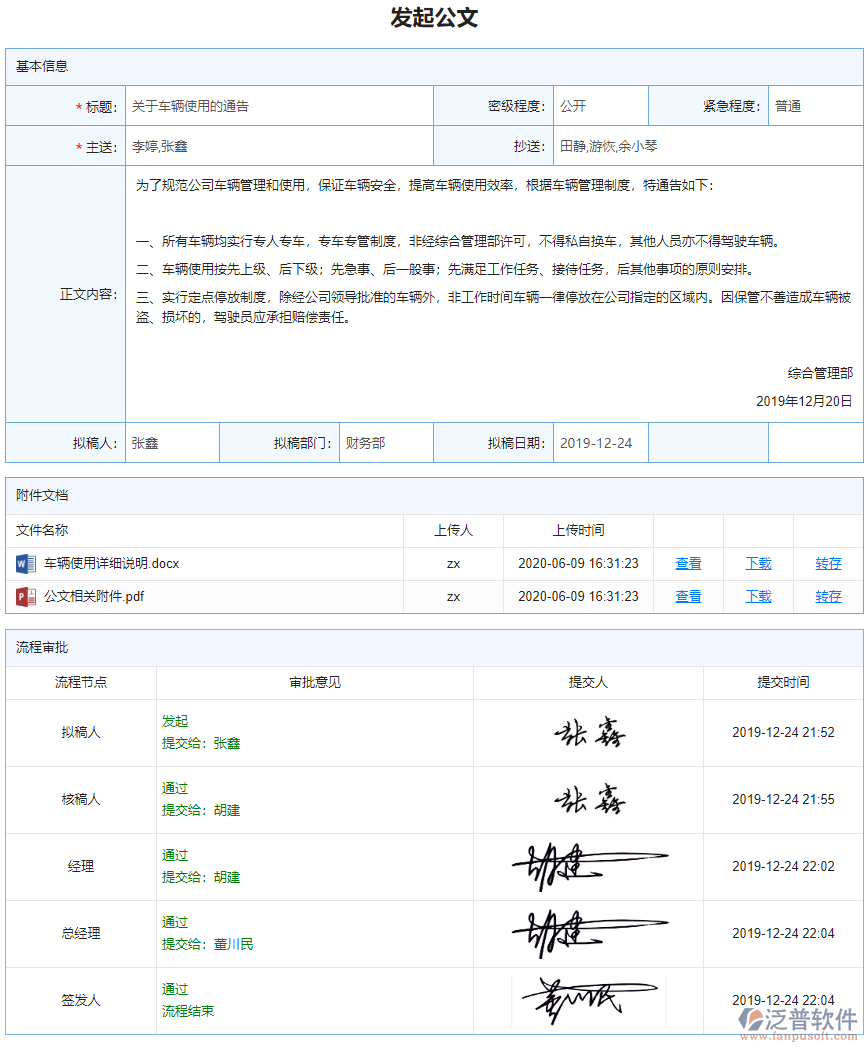Screen dimensions: 868x1052
Task: Open 提交给：张鑫 in the 拟稿人 row
Action: 200,743
